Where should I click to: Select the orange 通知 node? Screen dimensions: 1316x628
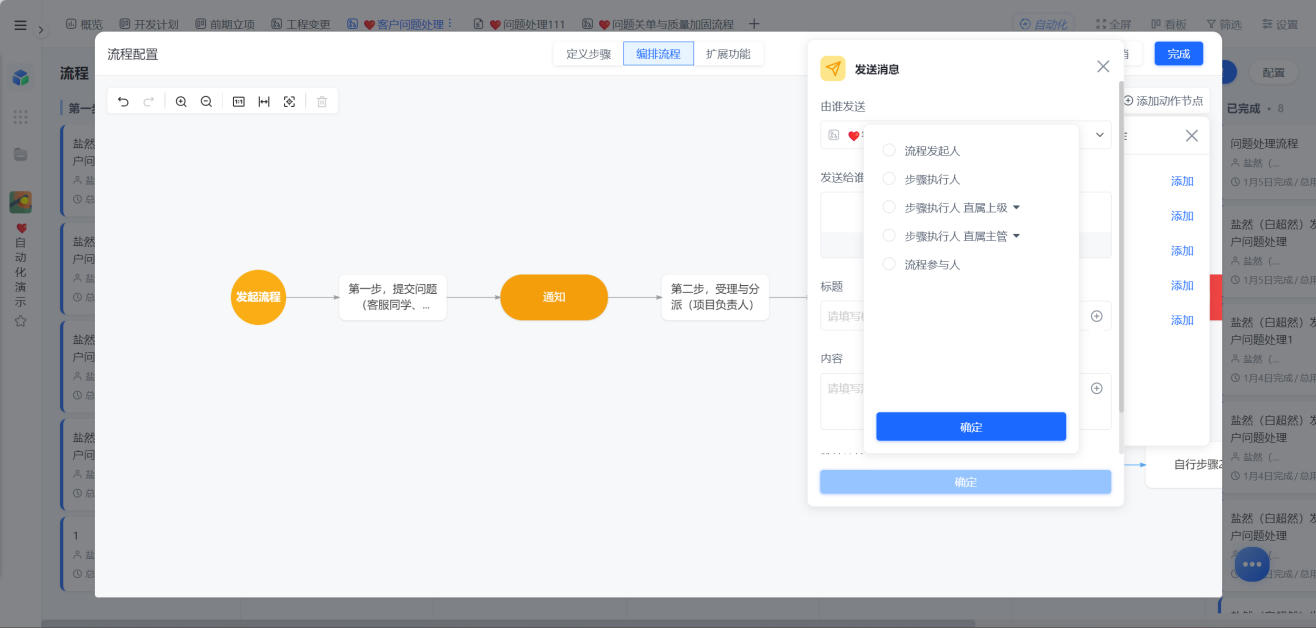(554, 297)
